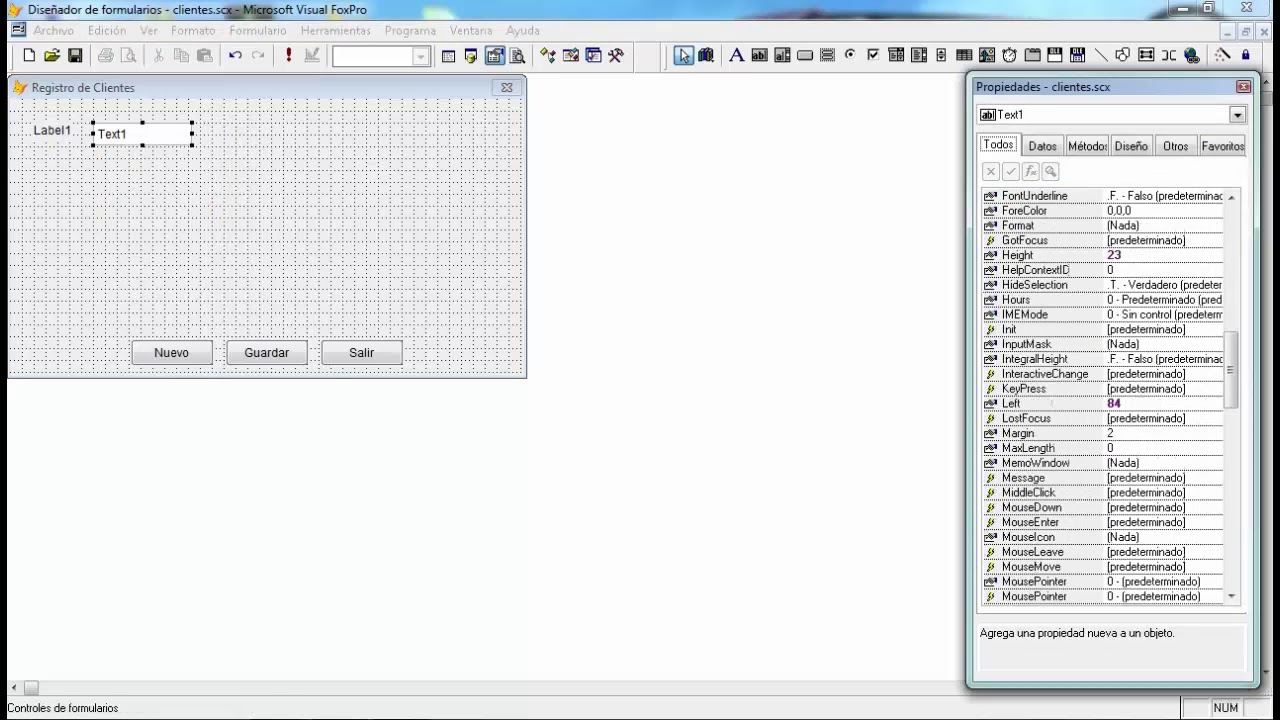Select the Line control tool
The image size is (1280, 720).
1101,56
